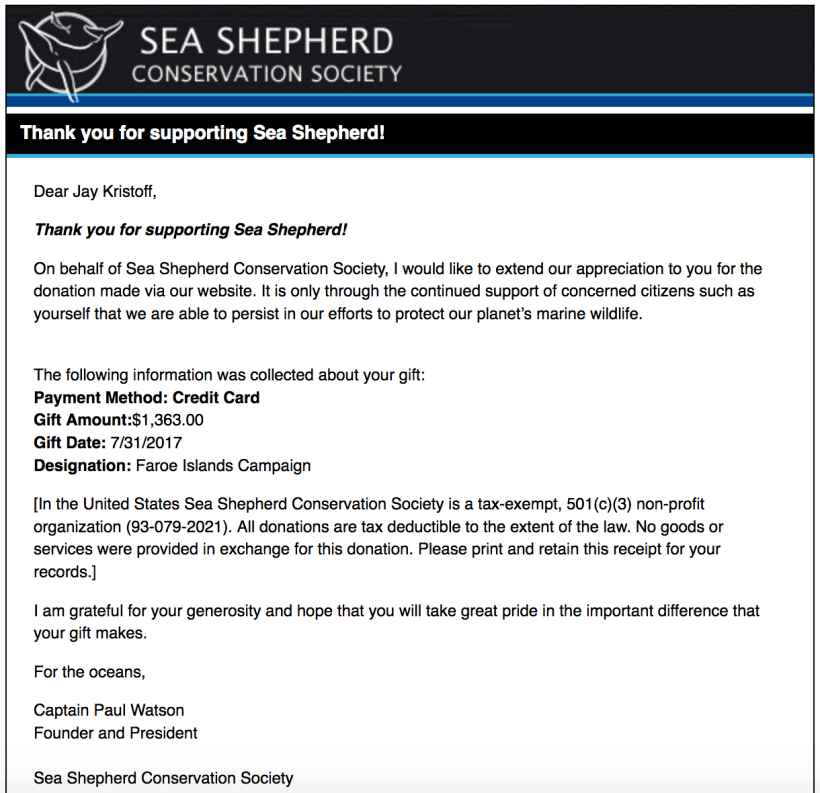Click the 'following information was collected' line
The width and height of the screenshot is (820, 793).
230,375
